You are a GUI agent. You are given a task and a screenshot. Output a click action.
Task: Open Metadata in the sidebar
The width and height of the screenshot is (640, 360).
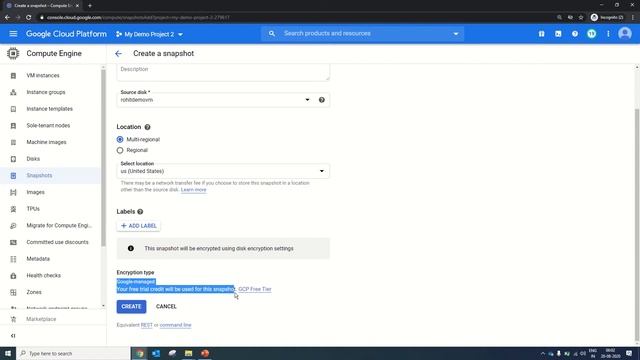pos(38,259)
